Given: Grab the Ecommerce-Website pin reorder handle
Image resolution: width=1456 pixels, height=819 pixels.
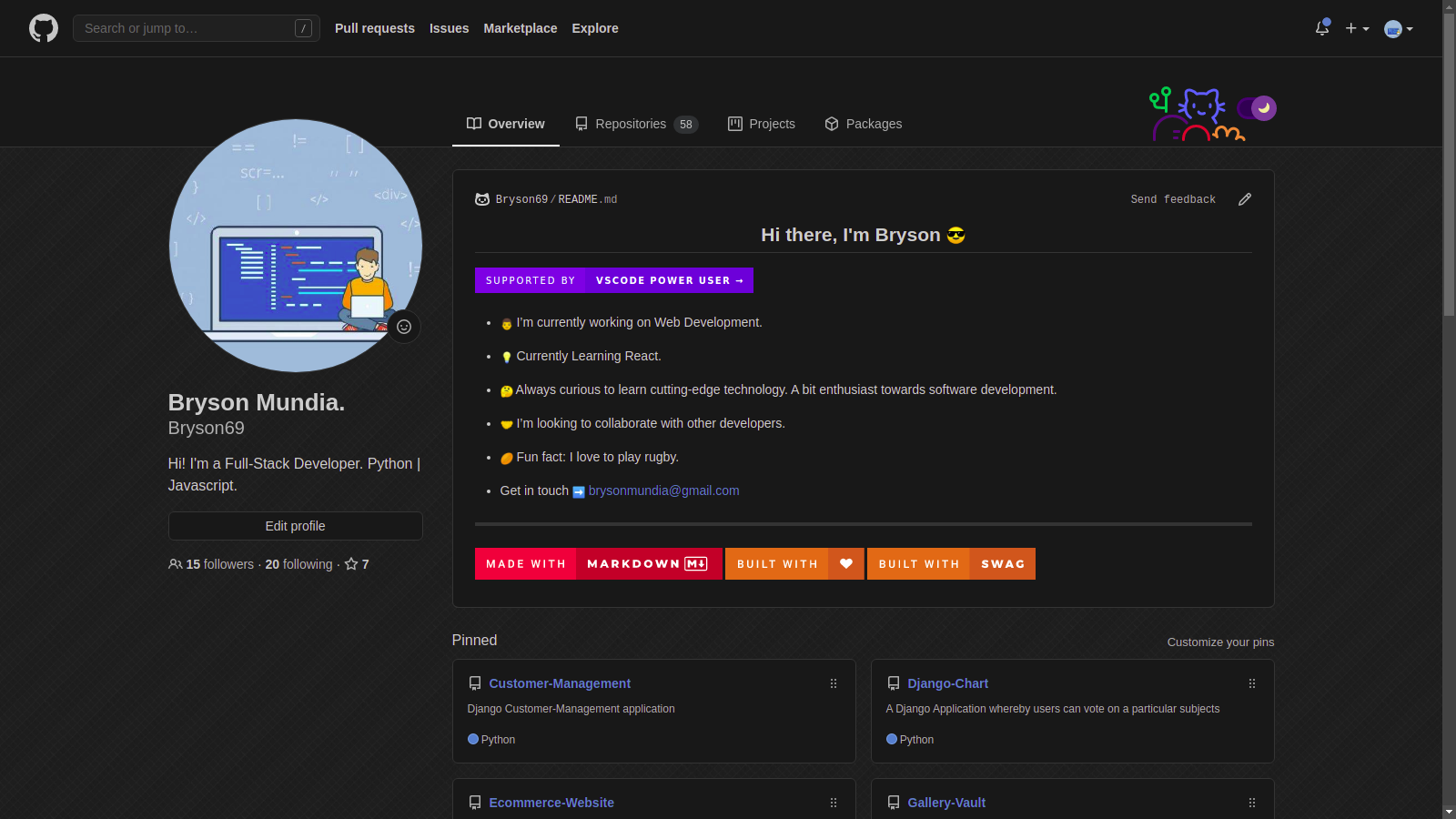Looking at the screenshot, I should 834,803.
